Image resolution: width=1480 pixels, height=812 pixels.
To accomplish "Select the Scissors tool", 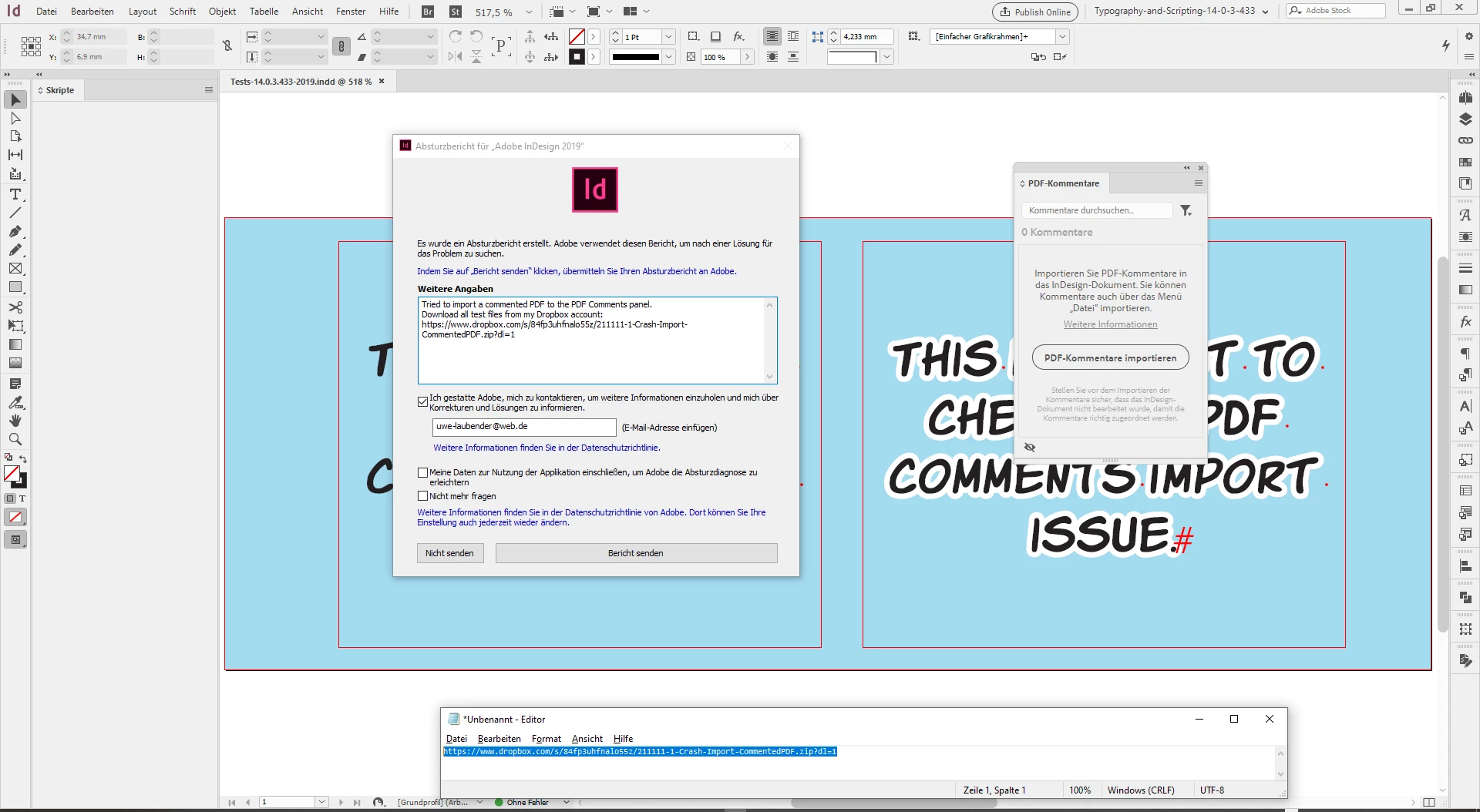I will [x=15, y=307].
